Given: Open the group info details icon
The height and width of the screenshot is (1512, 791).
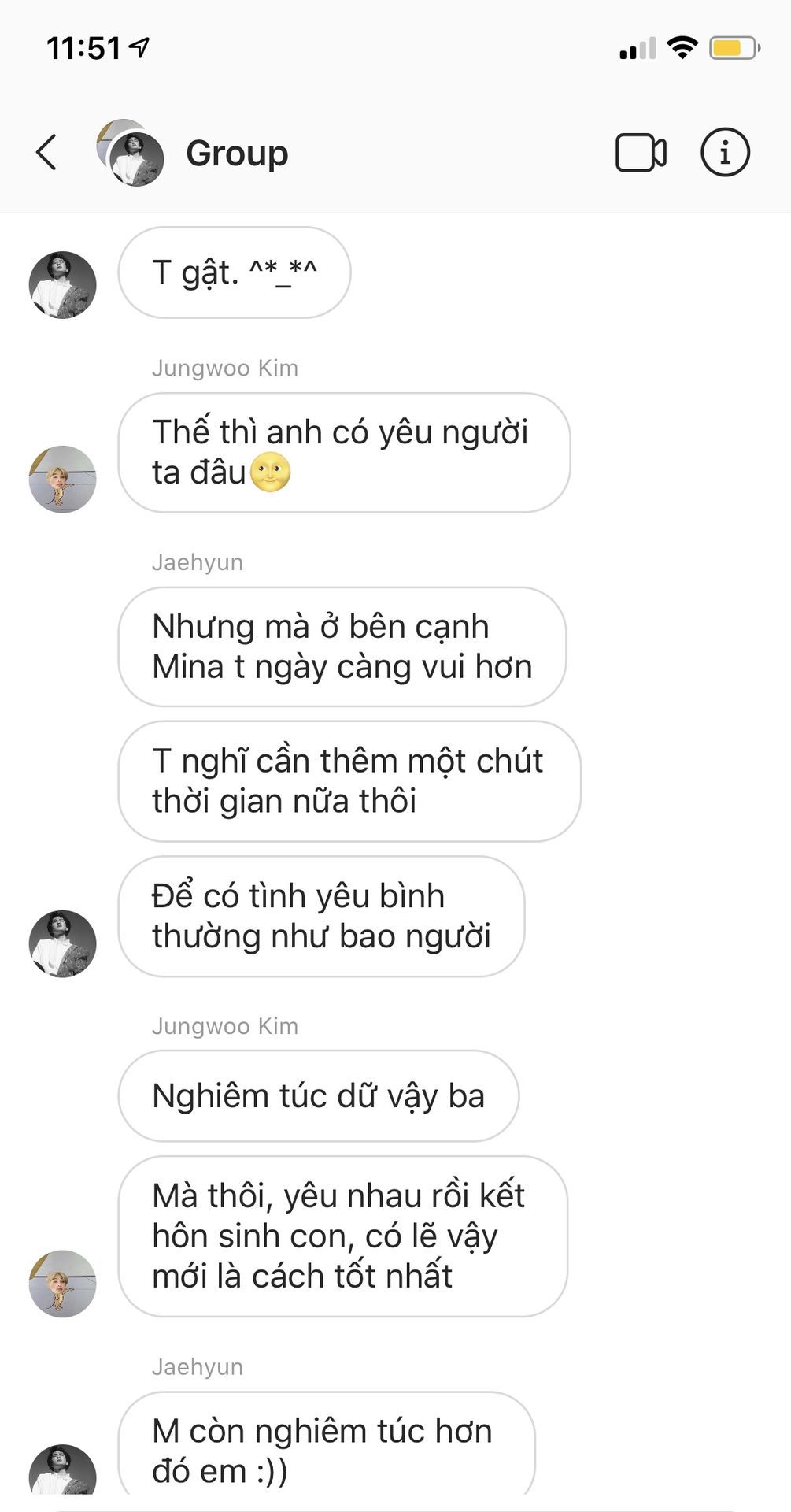Looking at the screenshot, I should pos(725,152).
